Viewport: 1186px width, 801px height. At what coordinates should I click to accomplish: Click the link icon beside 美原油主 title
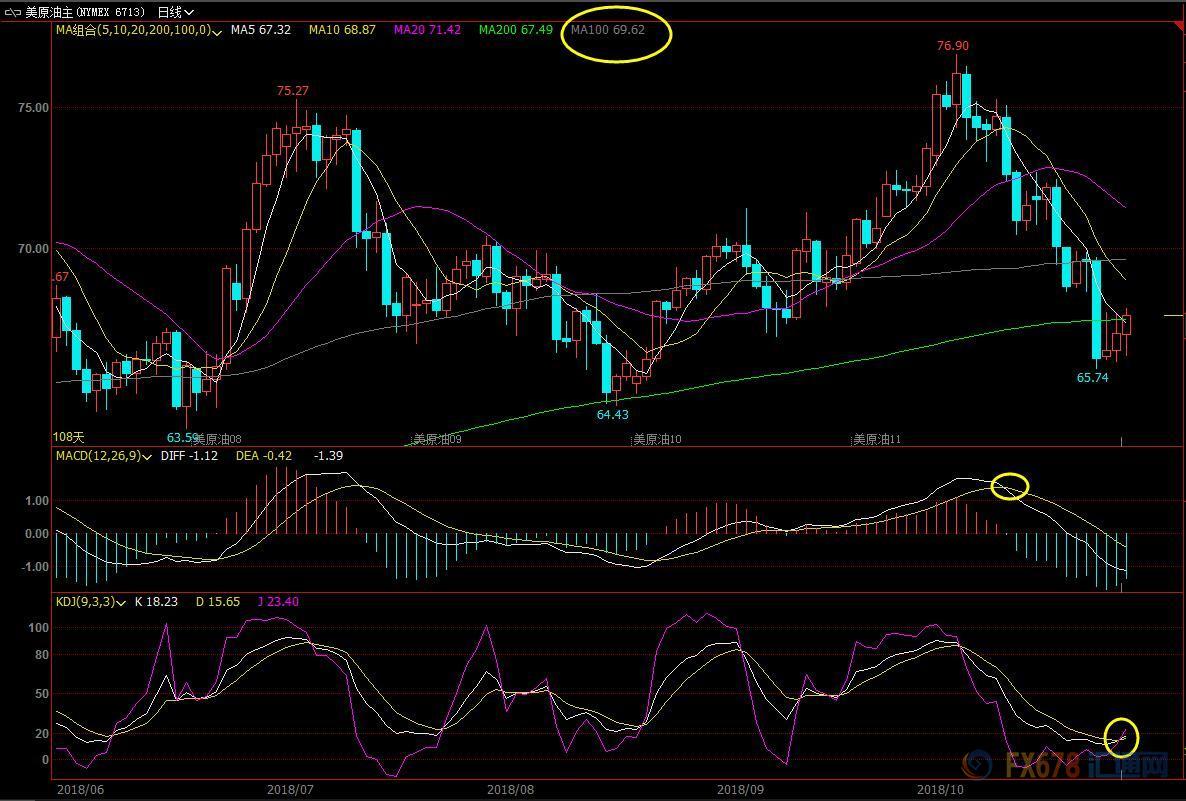tap(13, 11)
